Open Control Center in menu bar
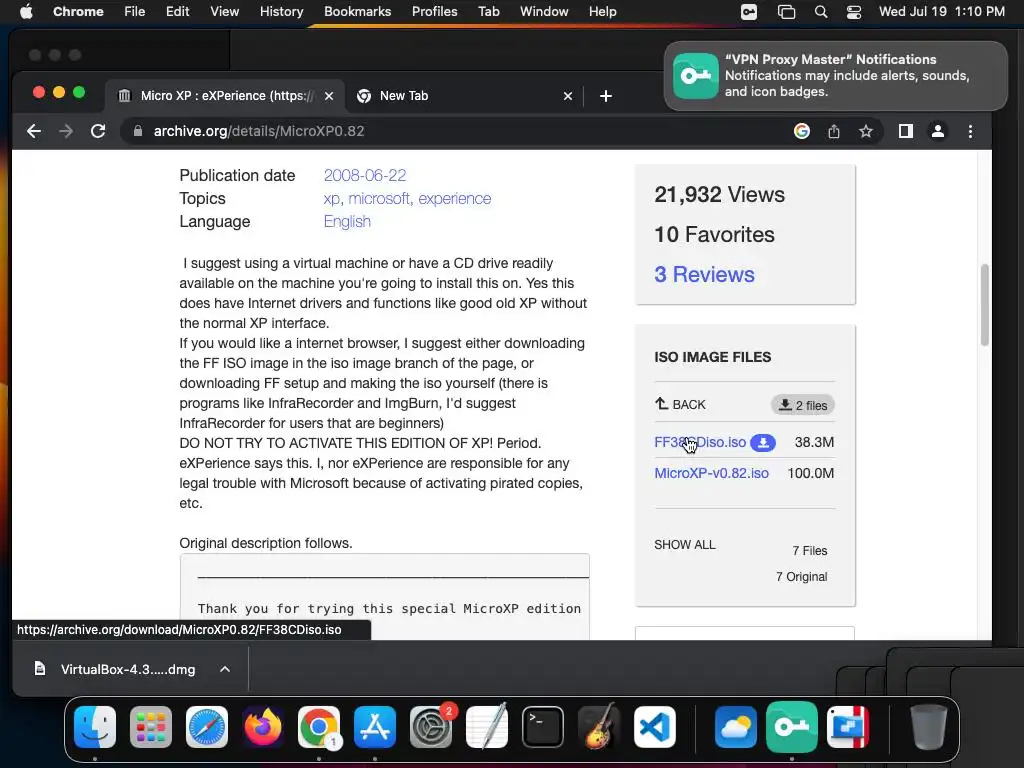Screen dimensions: 1024x768 coord(854,12)
